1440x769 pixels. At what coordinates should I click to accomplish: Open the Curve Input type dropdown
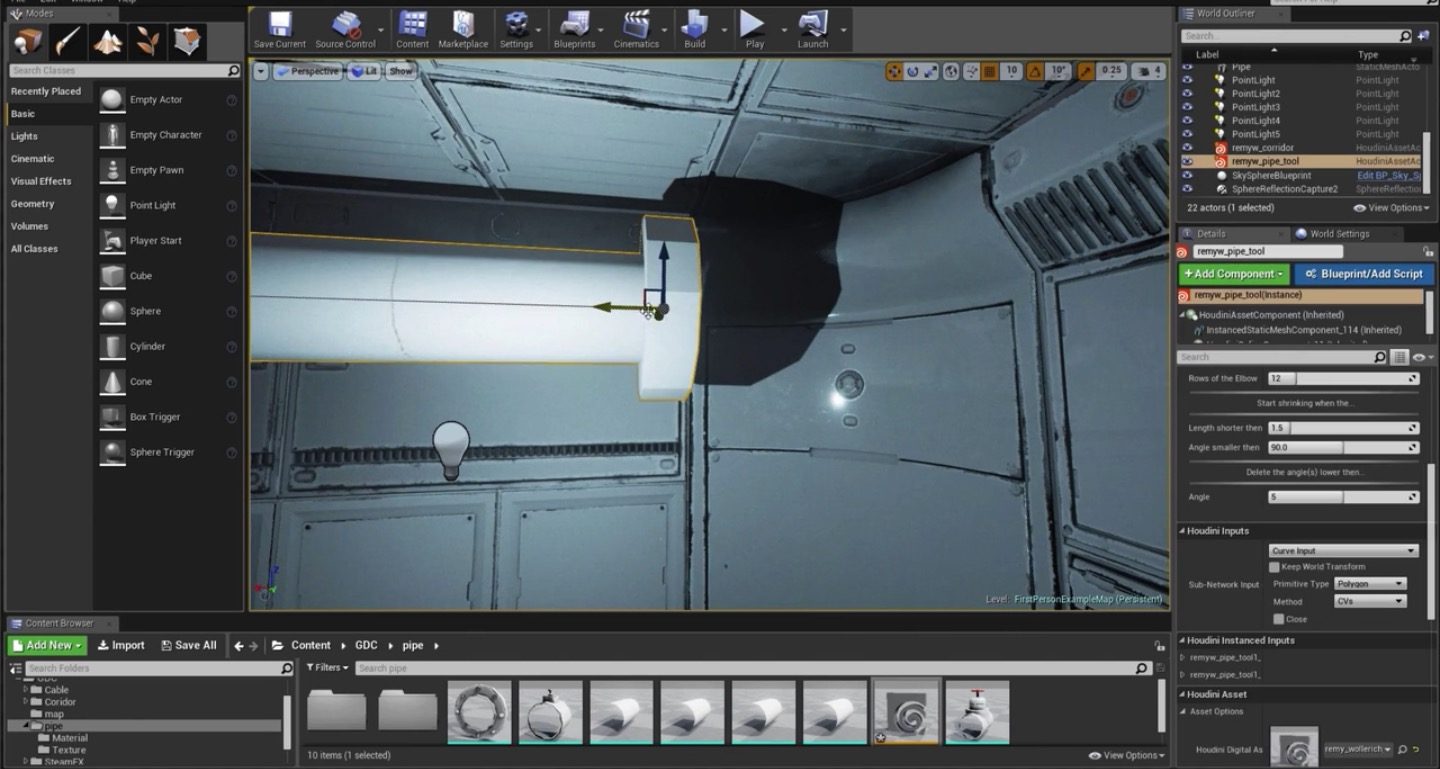click(x=1343, y=551)
